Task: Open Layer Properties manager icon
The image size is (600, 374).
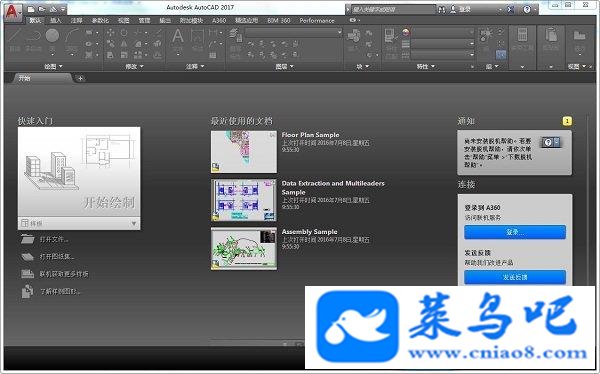Action: pyautogui.click(x=236, y=36)
